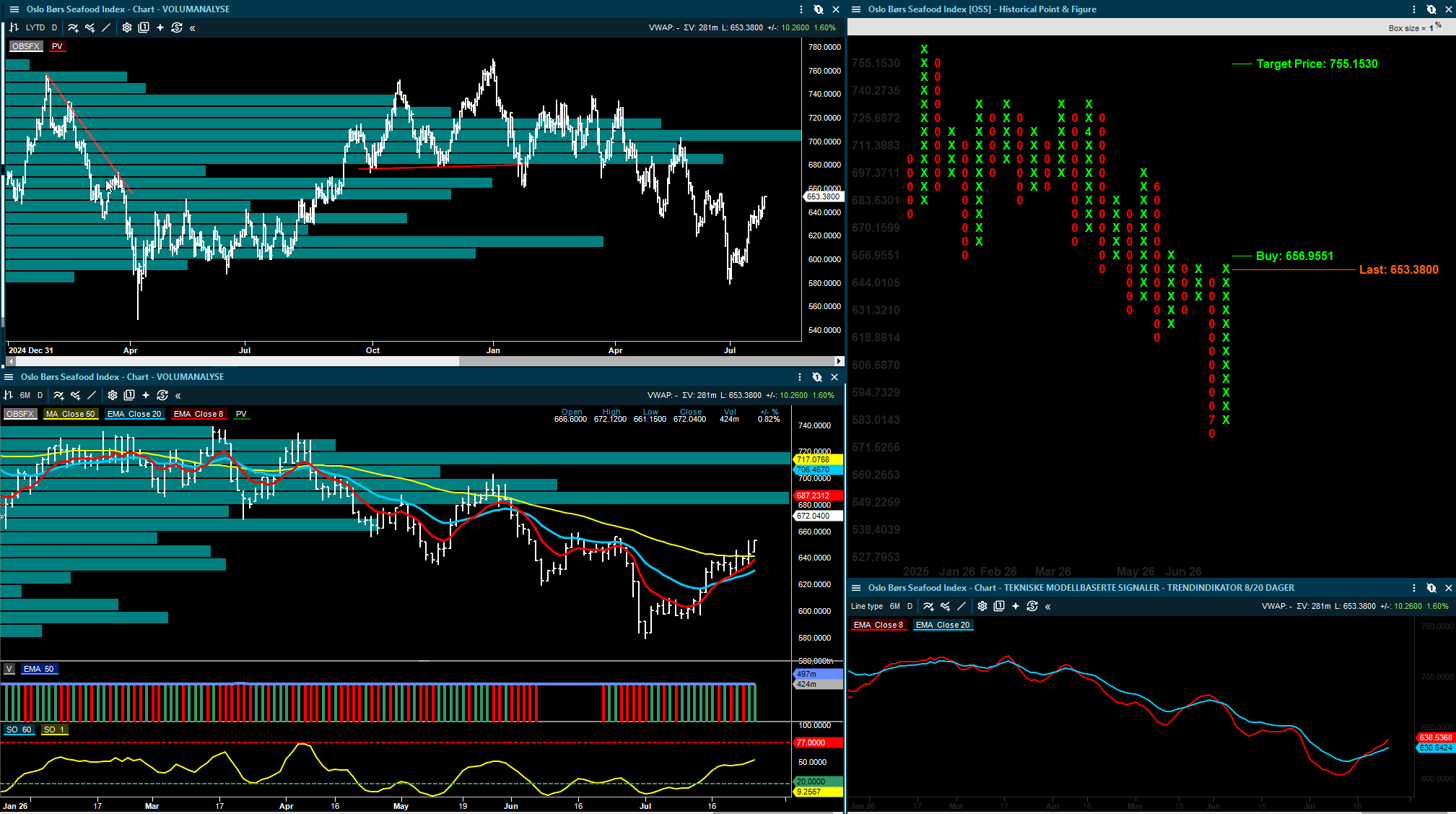
Task: Open more options kebab of Point & Figure window
Action: tap(1414, 9)
